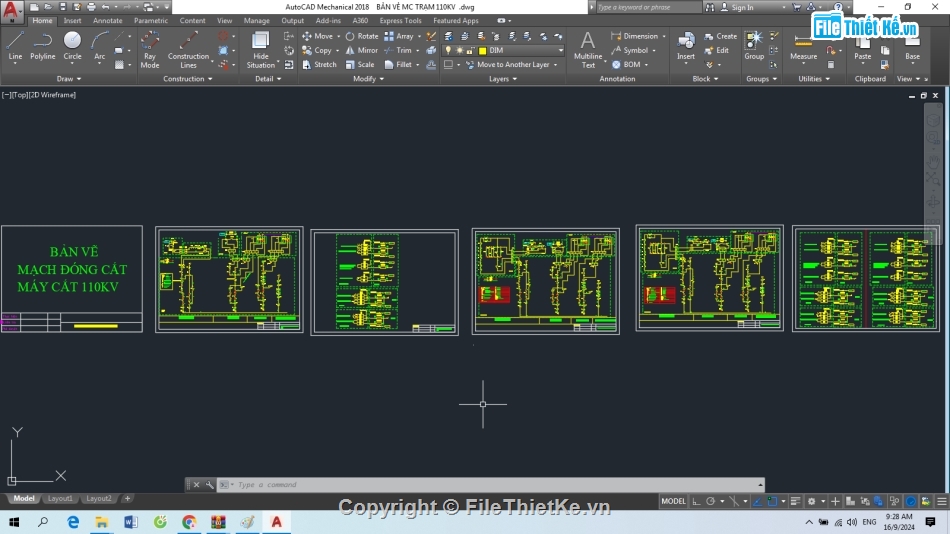950x534 pixels.
Task: Switch to the Layout1 tab
Action: tap(60, 498)
